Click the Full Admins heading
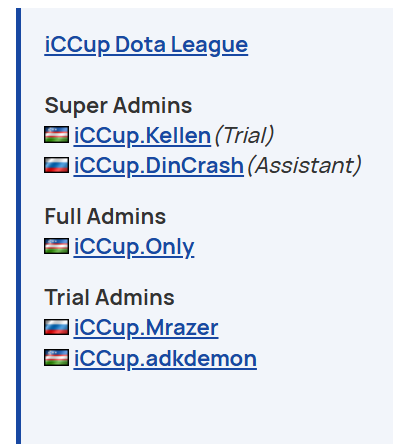The height and width of the screenshot is (448, 393). point(105,216)
